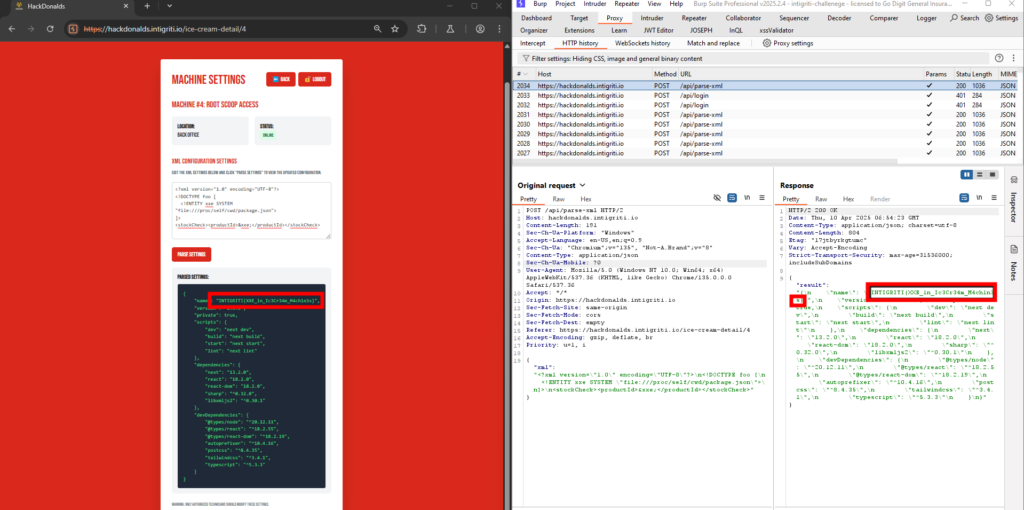Switch to Repeater tab in Burp tab bar
The width and height of the screenshot is (1024, 510).
694,18
